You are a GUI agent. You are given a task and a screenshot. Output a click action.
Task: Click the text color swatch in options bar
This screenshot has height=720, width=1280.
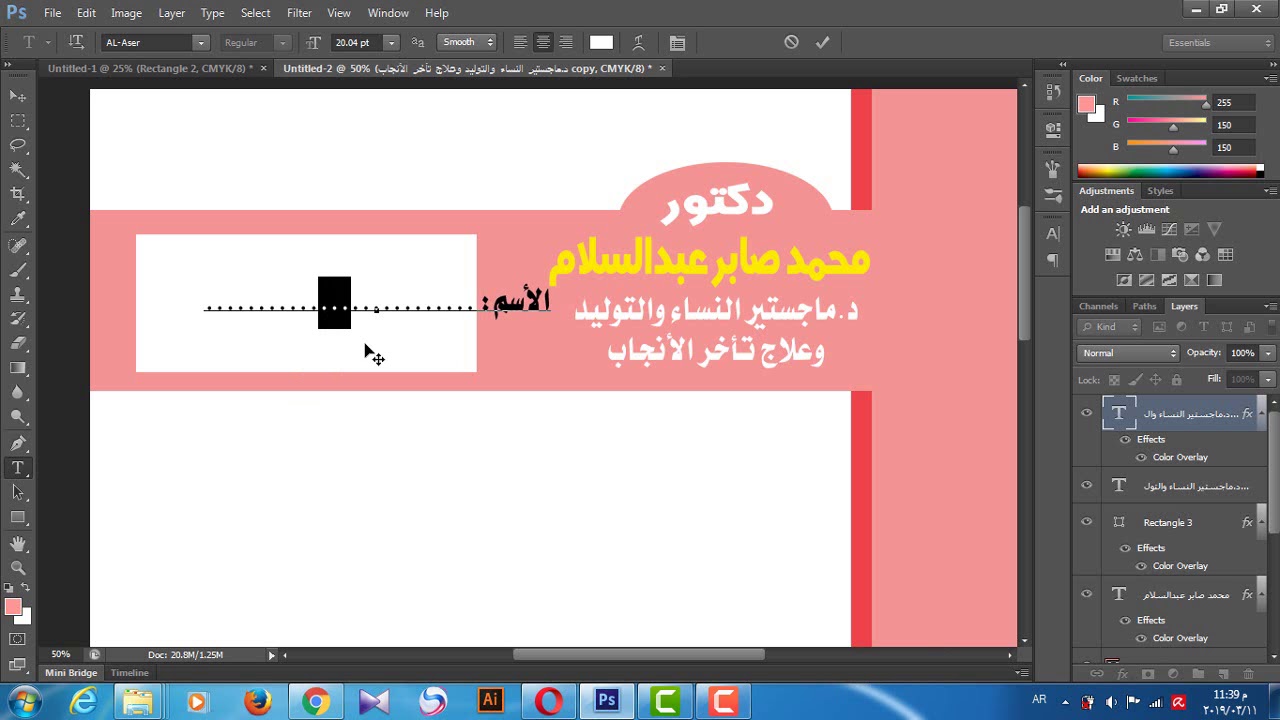[601, 42]
